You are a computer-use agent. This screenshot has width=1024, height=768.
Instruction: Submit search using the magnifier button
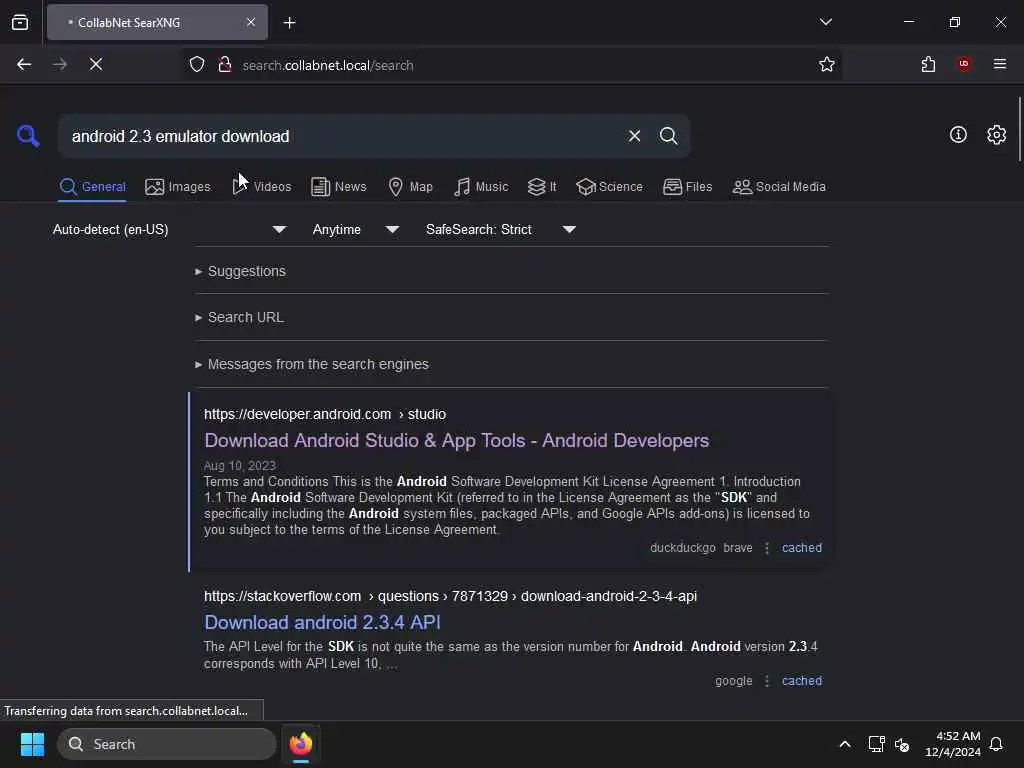(668, 136)
